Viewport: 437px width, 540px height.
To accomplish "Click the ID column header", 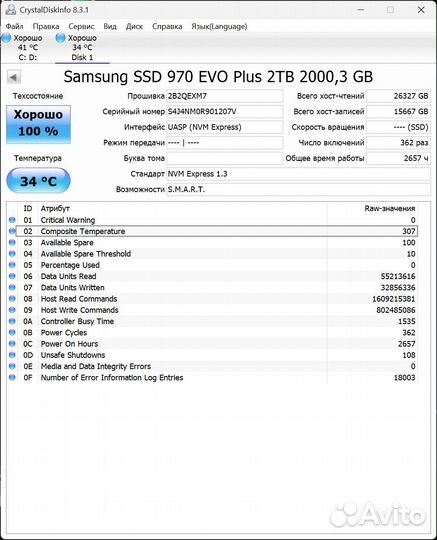I will (28, 208).
